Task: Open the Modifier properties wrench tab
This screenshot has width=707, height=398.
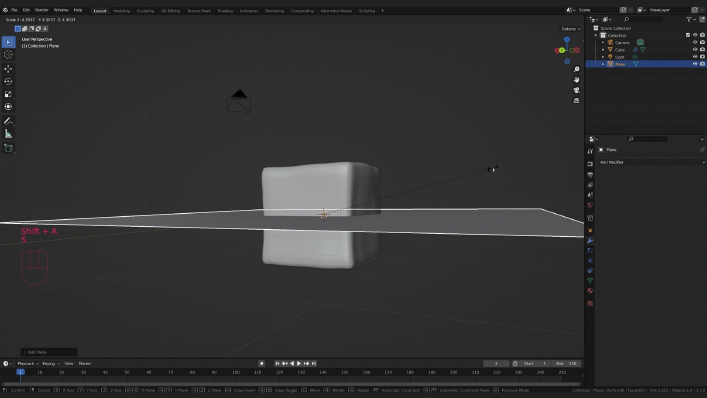Action: [x=590, y=241]
